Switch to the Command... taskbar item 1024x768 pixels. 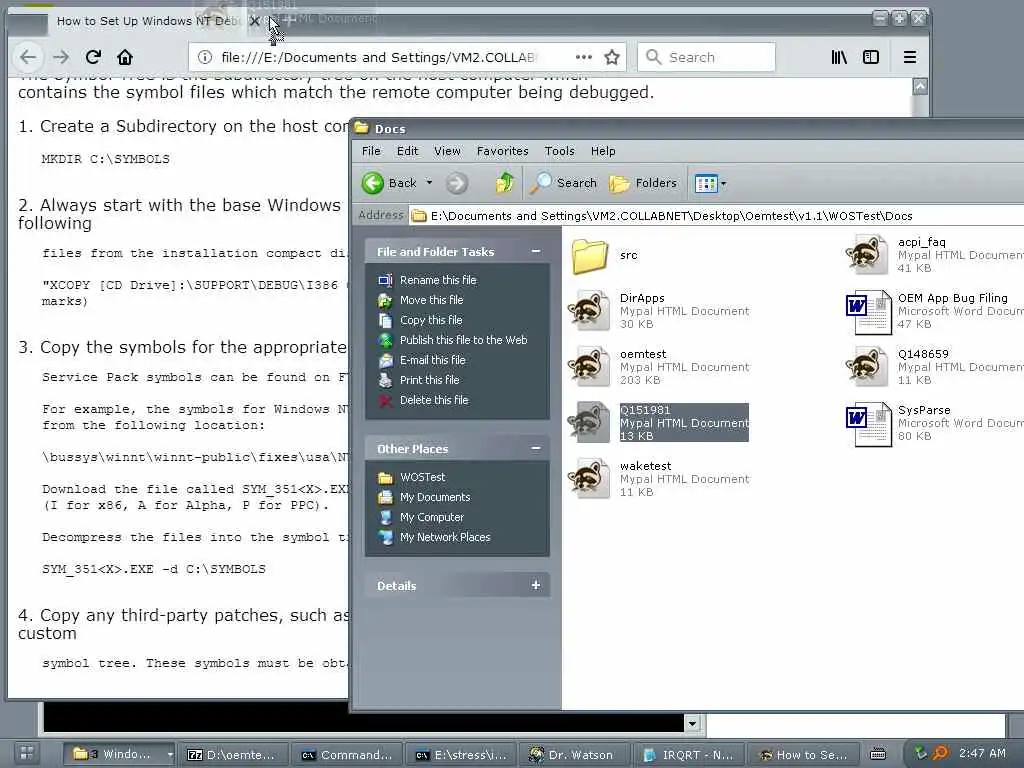coord(346,755)
